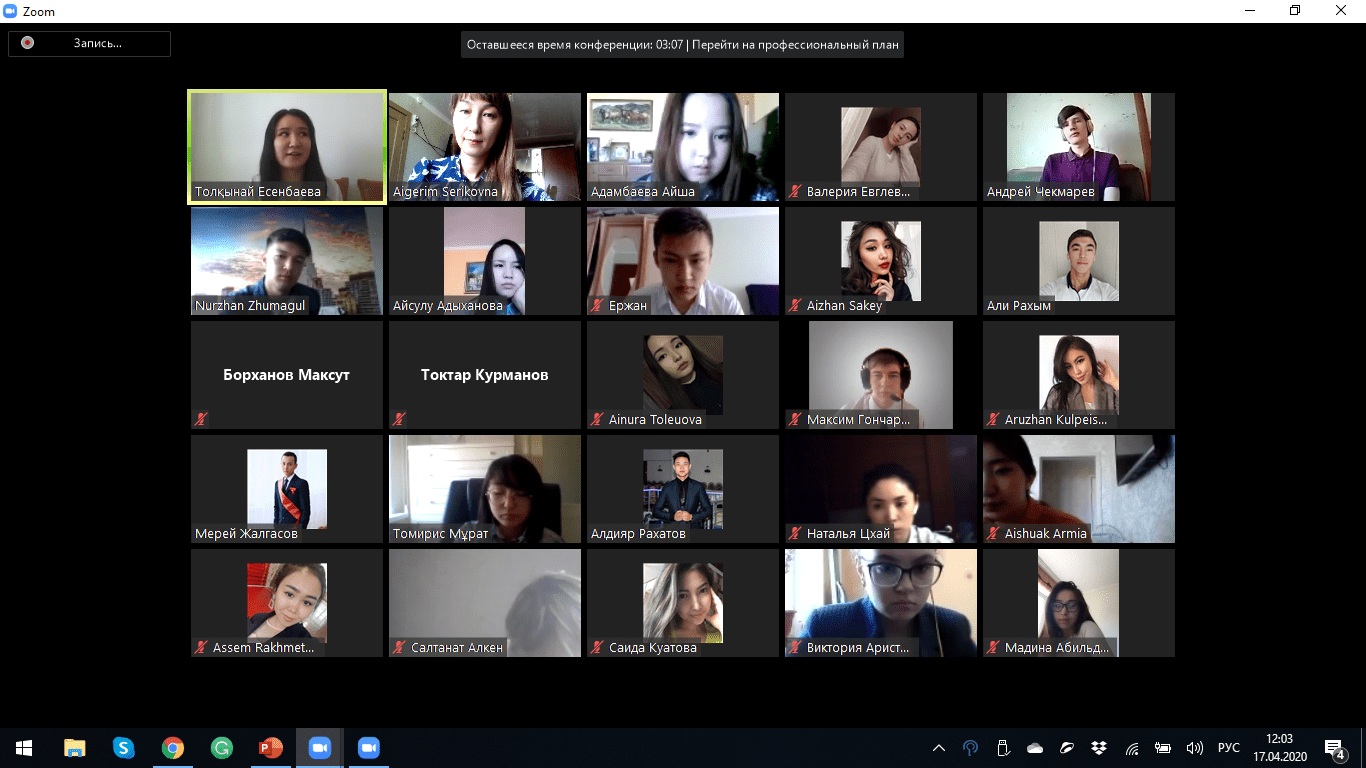Viewport: 1366px width, 768px height.
Task: Click muted mic icon beside Саида Куатова
Action: (x=598, y=648)
